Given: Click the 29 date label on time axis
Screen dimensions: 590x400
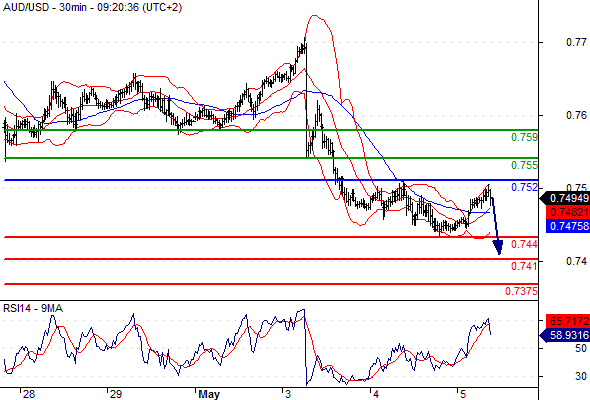Looking at the screenshot, I should (116, 394).
